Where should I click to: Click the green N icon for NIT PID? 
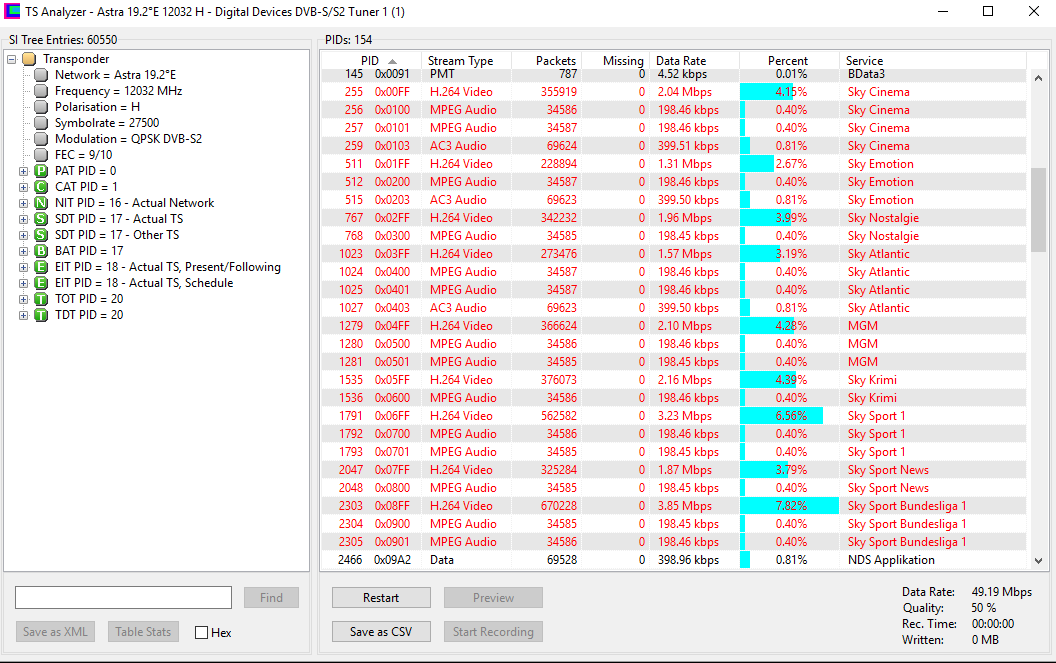41,203
